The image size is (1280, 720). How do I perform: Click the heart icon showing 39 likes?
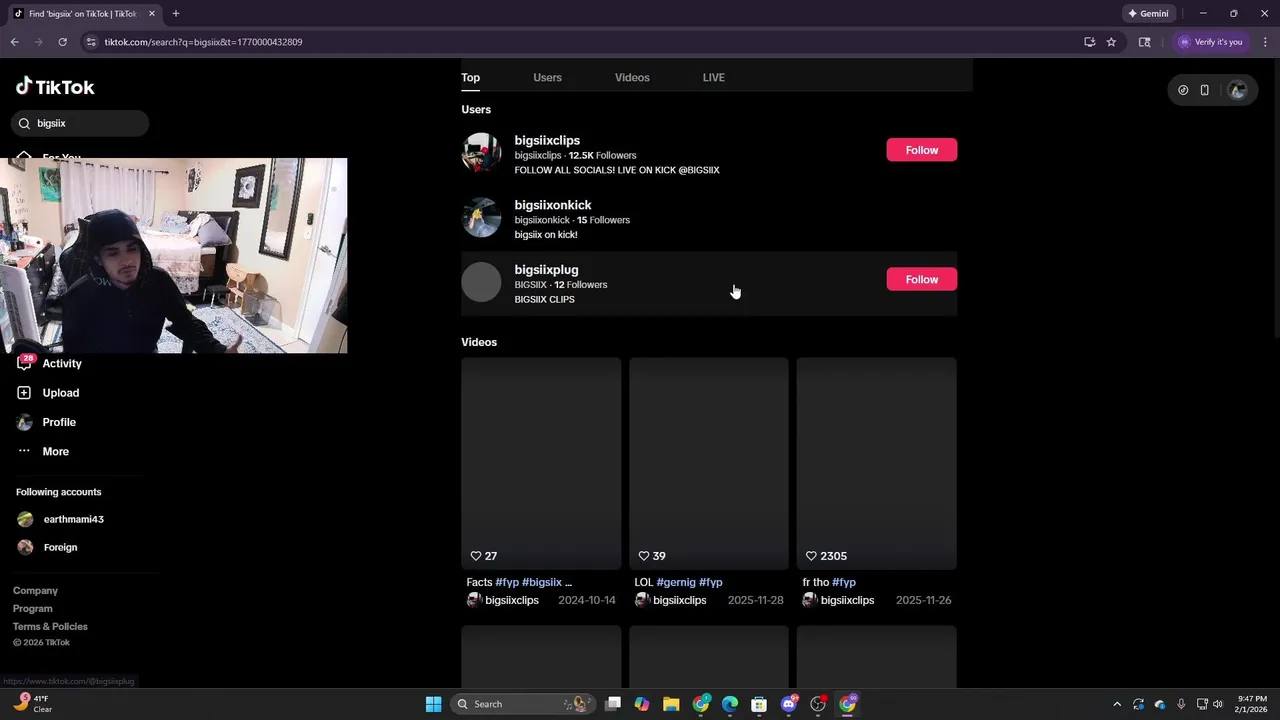click(x=644, y=556)
